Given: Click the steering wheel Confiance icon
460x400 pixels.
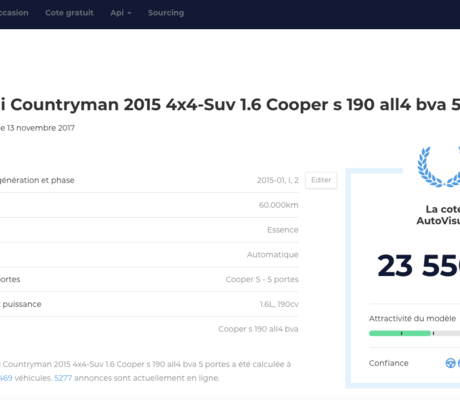Looking at the screenshot, I should click(450, 363).
